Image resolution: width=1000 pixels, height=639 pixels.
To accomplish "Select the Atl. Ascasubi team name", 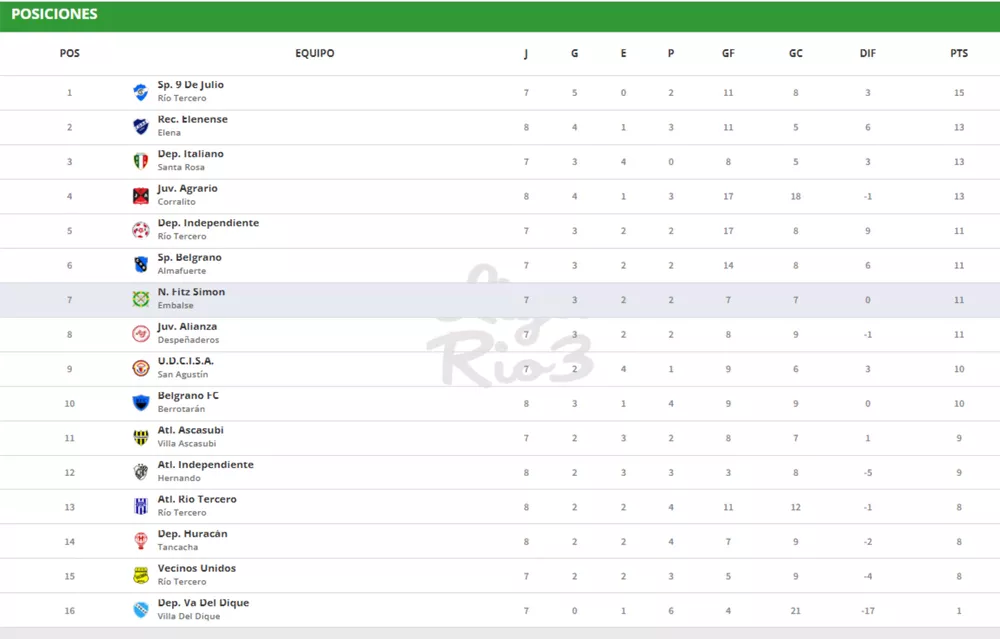I will (x=191, y=430).
